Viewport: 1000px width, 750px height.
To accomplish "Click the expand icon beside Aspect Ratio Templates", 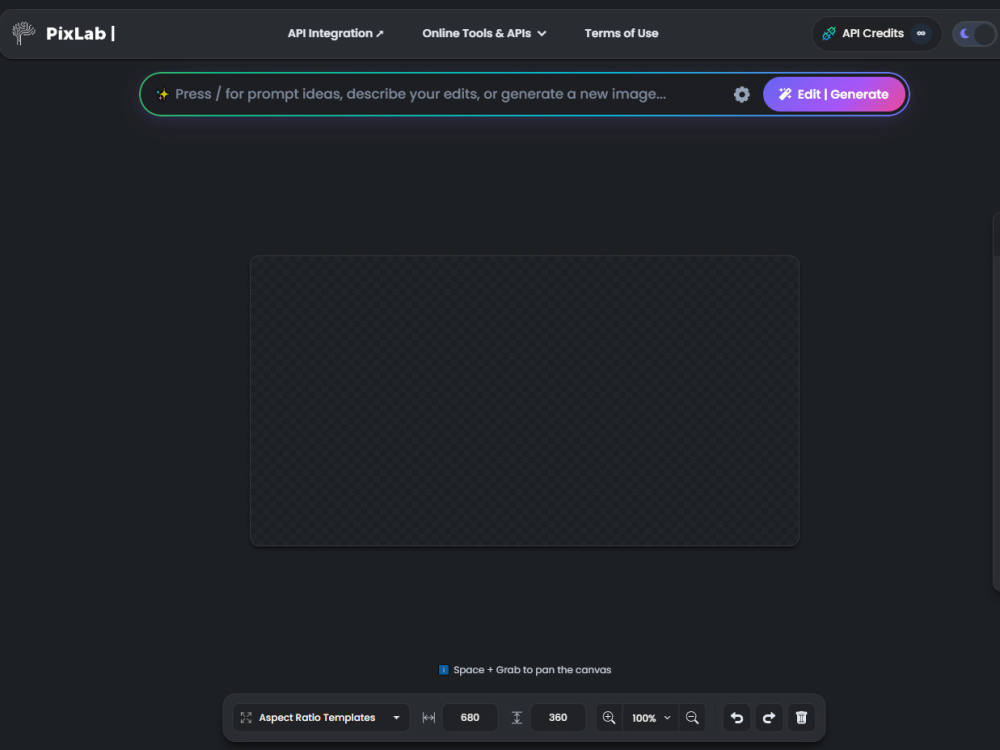I will point(246,717).
